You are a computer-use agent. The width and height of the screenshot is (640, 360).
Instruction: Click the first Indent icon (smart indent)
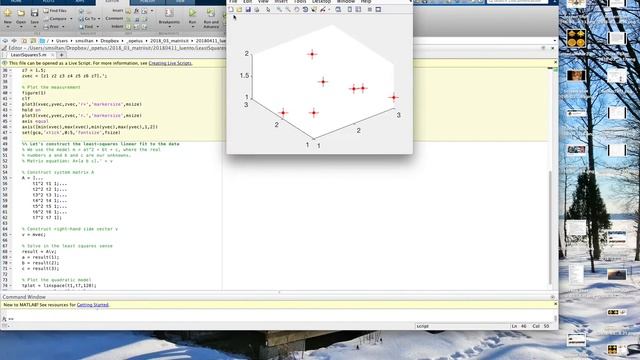[128, 27]
